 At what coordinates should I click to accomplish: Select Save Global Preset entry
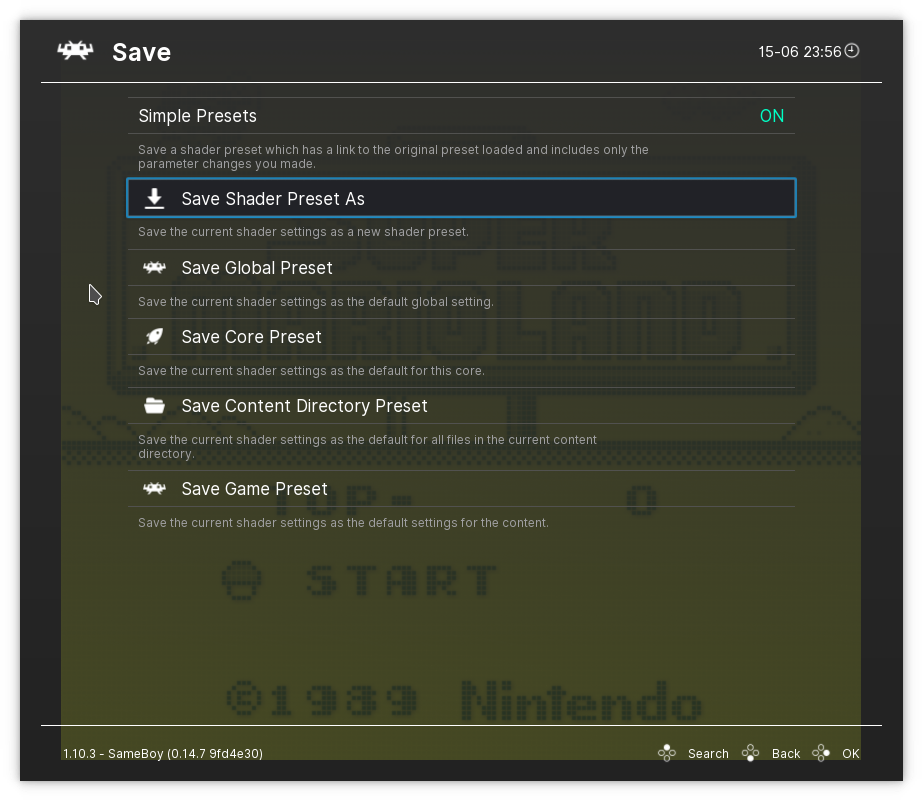pos(257,268)
